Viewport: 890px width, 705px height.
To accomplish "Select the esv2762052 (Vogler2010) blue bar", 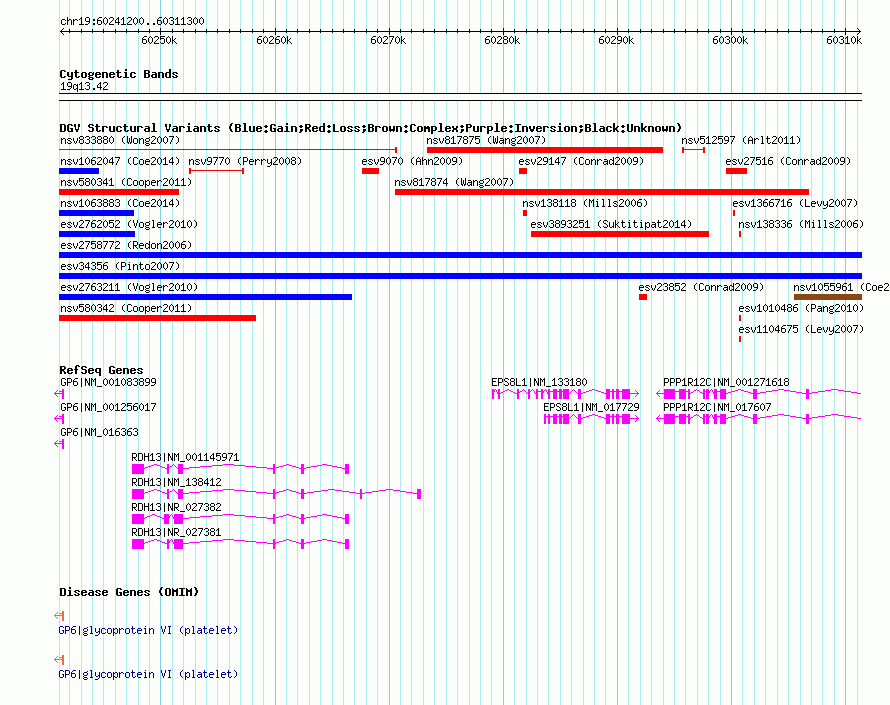I will pyautogui.click(x=97, y=234).
